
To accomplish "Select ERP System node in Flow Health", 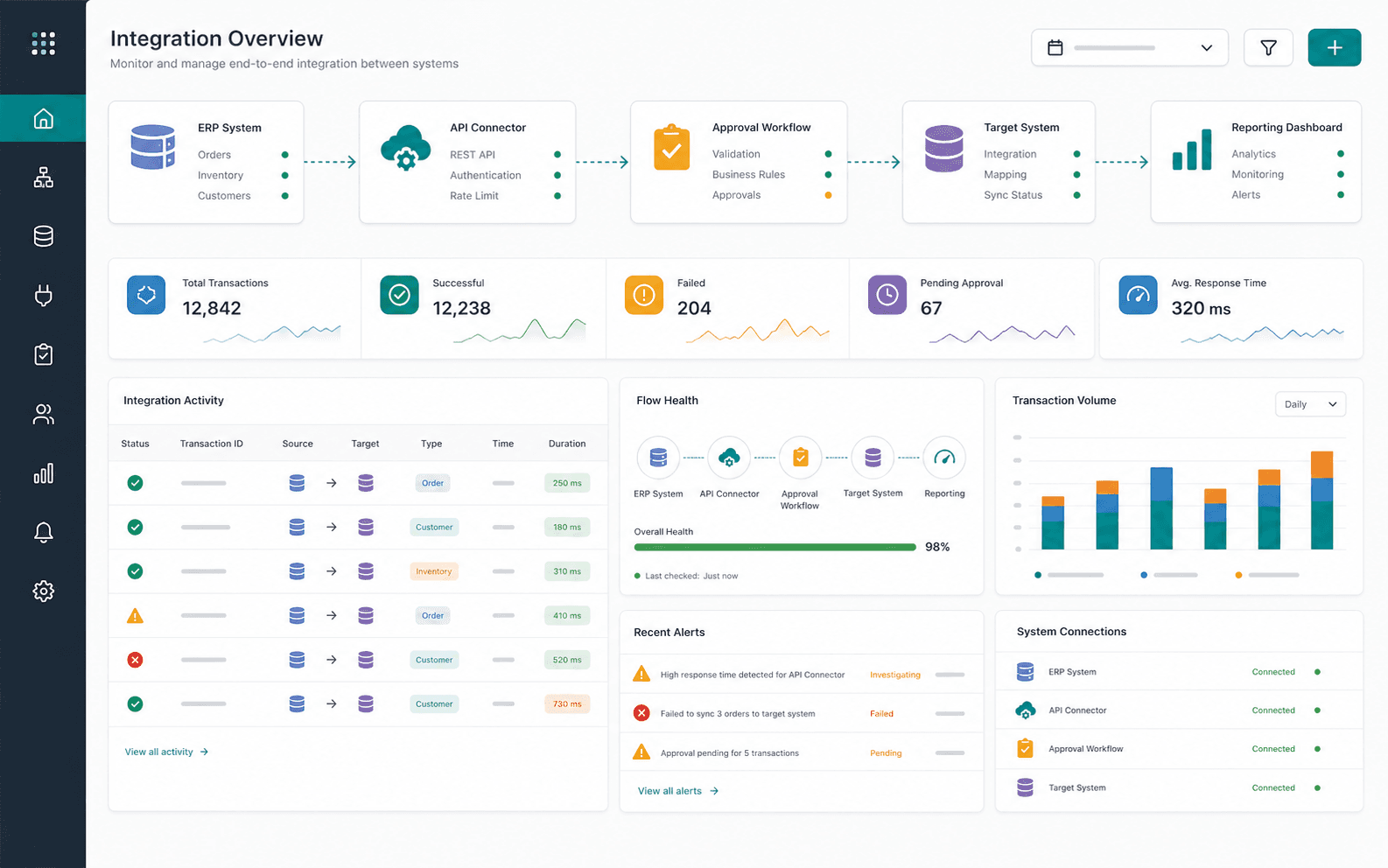I will tap(658, 458).
